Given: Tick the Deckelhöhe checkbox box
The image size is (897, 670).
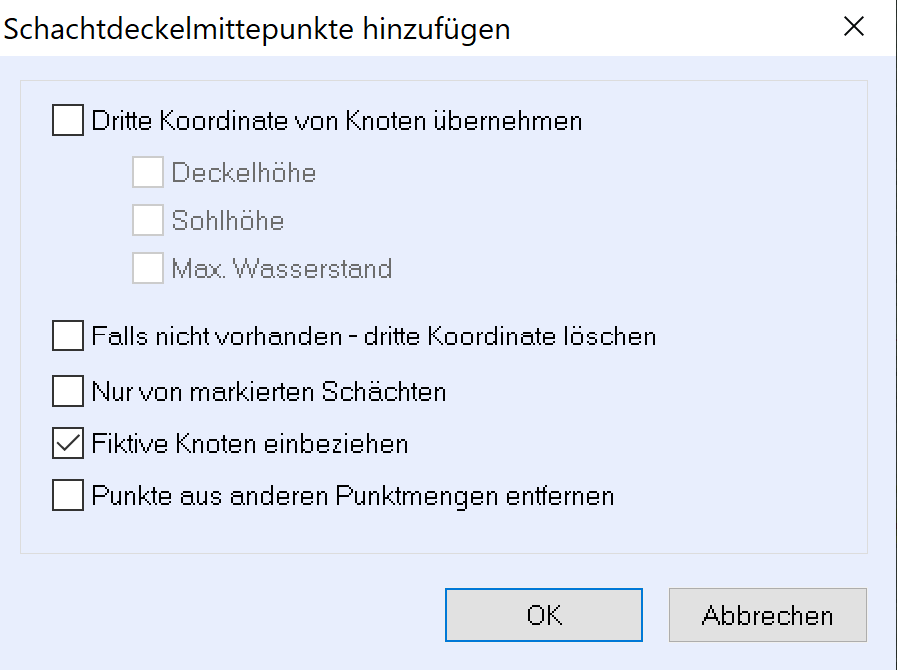Looking at the screenshot, I should click(x=148, y=173).
